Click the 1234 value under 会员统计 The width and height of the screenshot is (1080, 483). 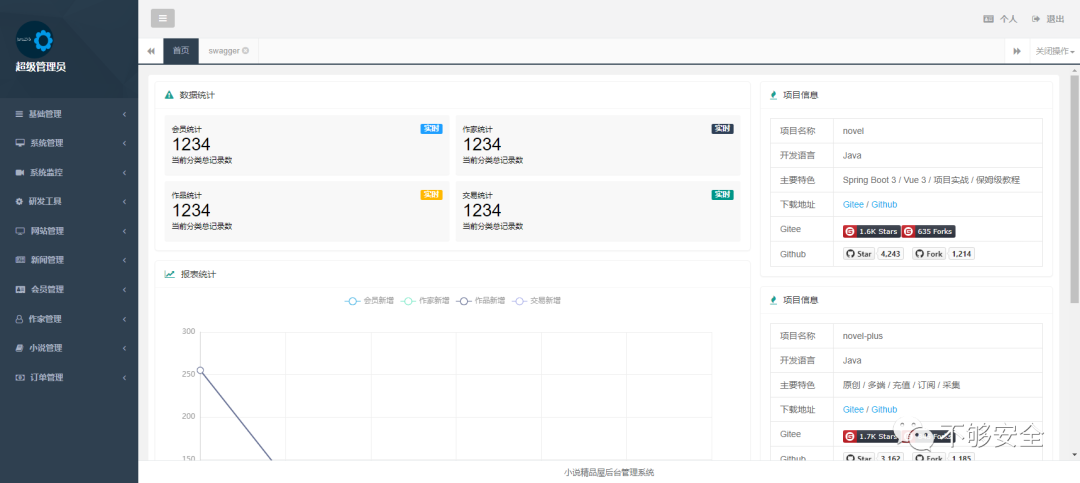tap(191, 144)
